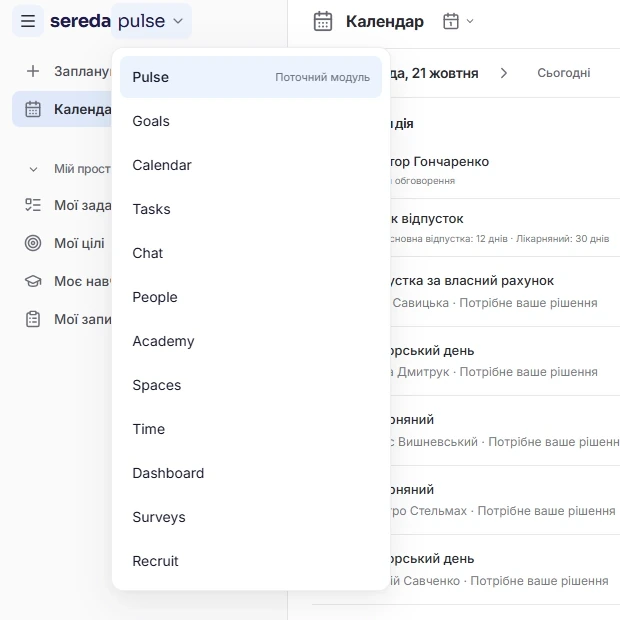Collapse the Мій простір section chevron
The width and height of the screenshot is (620, 620).
point(34,170)
